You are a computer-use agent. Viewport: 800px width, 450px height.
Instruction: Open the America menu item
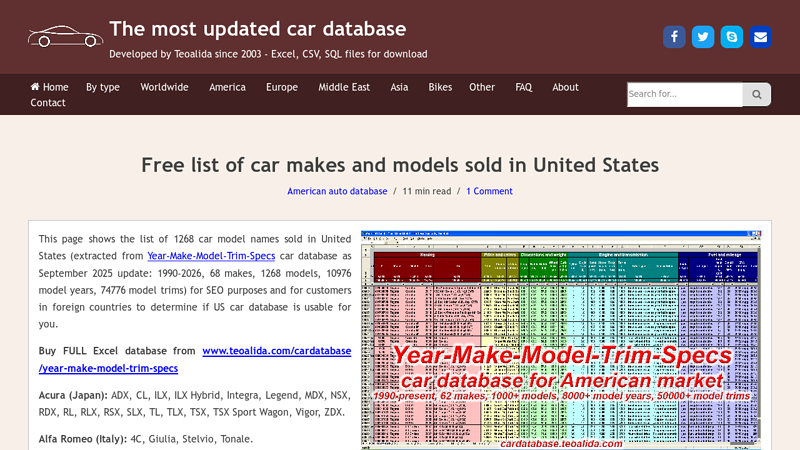click(227, 87)
